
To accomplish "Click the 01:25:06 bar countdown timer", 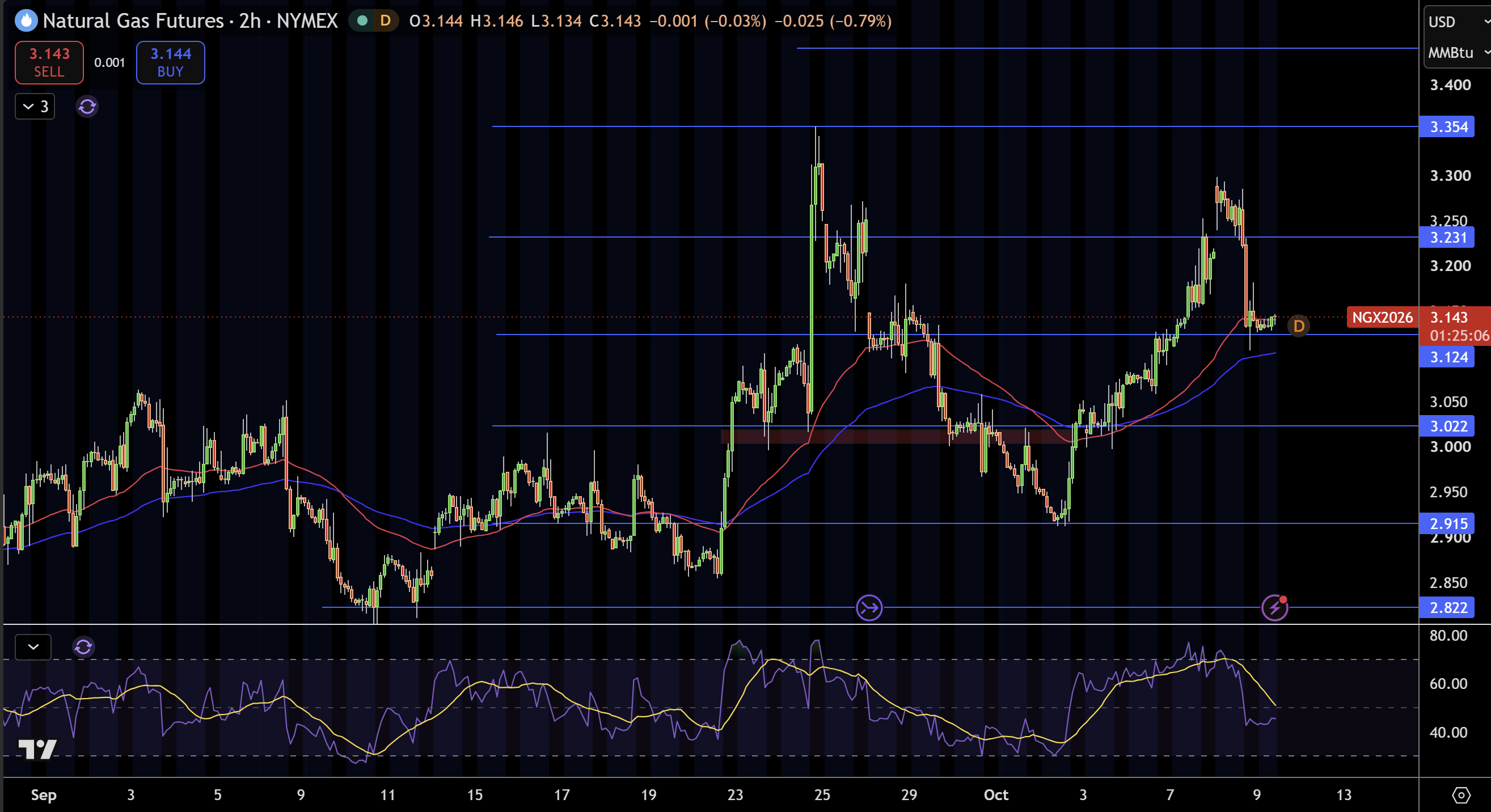I will (1459, 335).
